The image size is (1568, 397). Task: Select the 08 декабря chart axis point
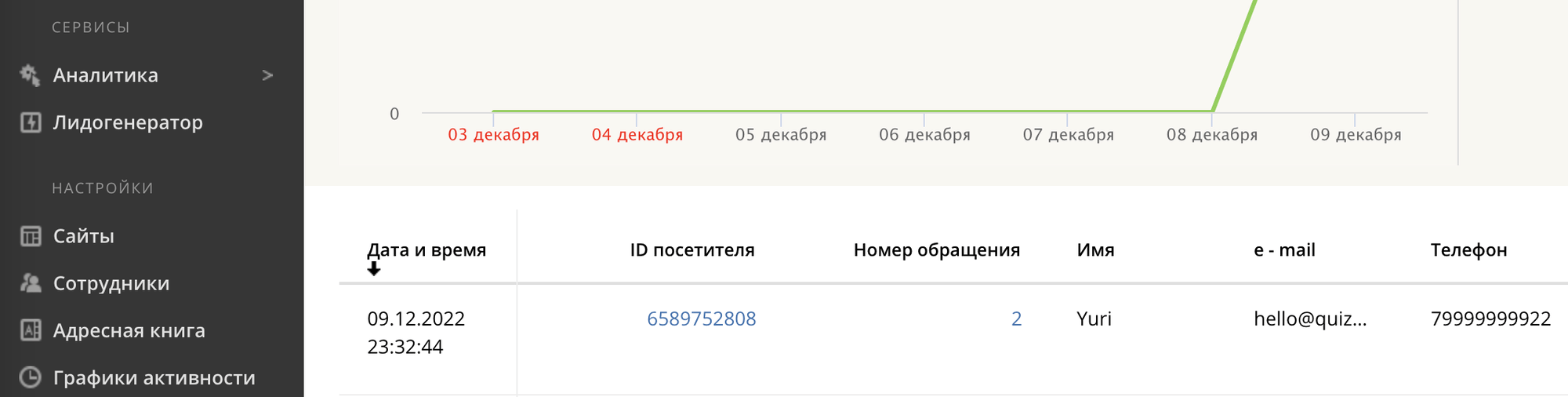[1212, 134]
